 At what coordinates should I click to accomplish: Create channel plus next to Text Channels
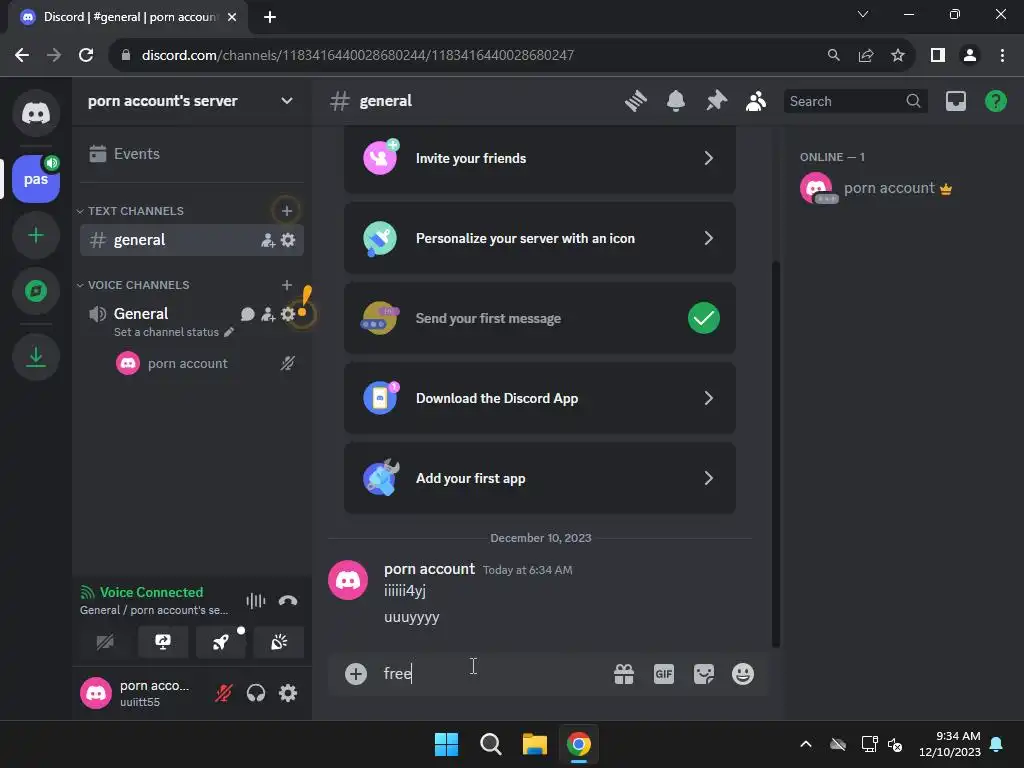click(x=286, y=210)
